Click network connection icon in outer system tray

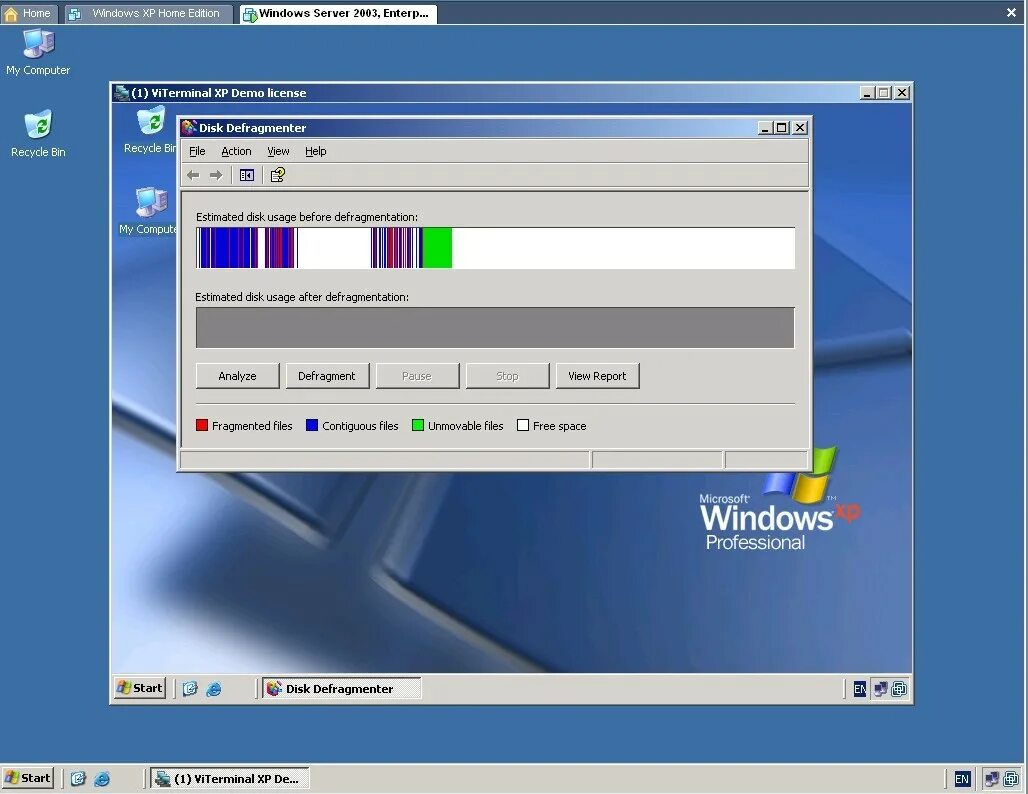991,778
